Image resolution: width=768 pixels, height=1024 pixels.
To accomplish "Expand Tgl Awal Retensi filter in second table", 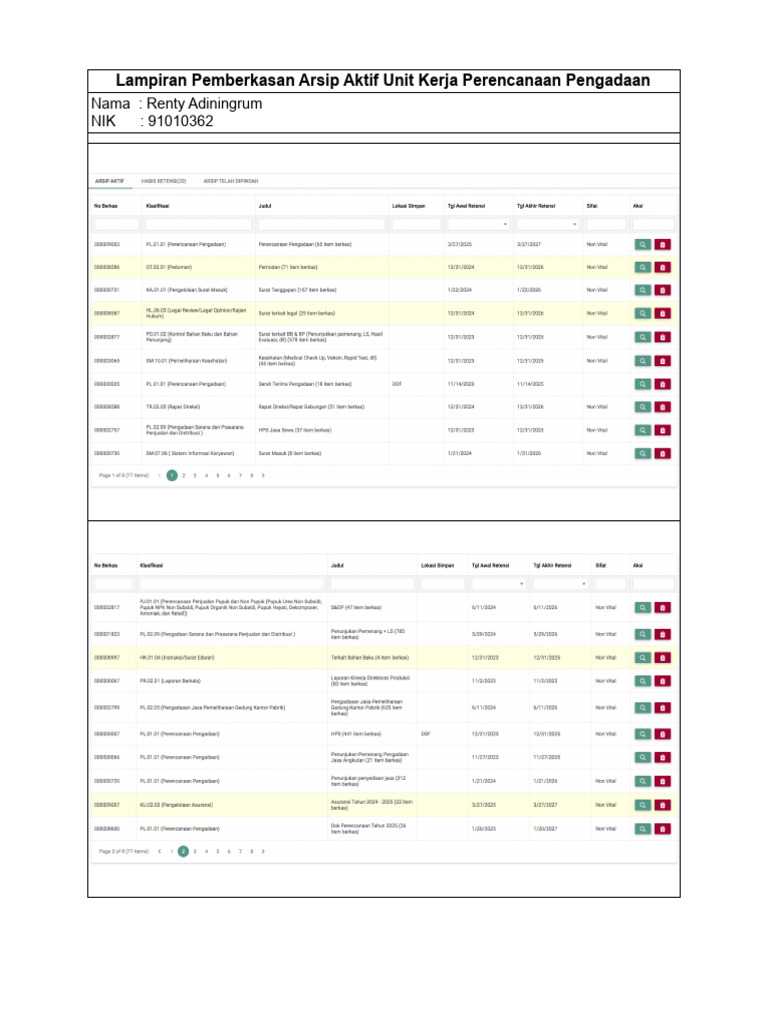I will tap(499, 583).
